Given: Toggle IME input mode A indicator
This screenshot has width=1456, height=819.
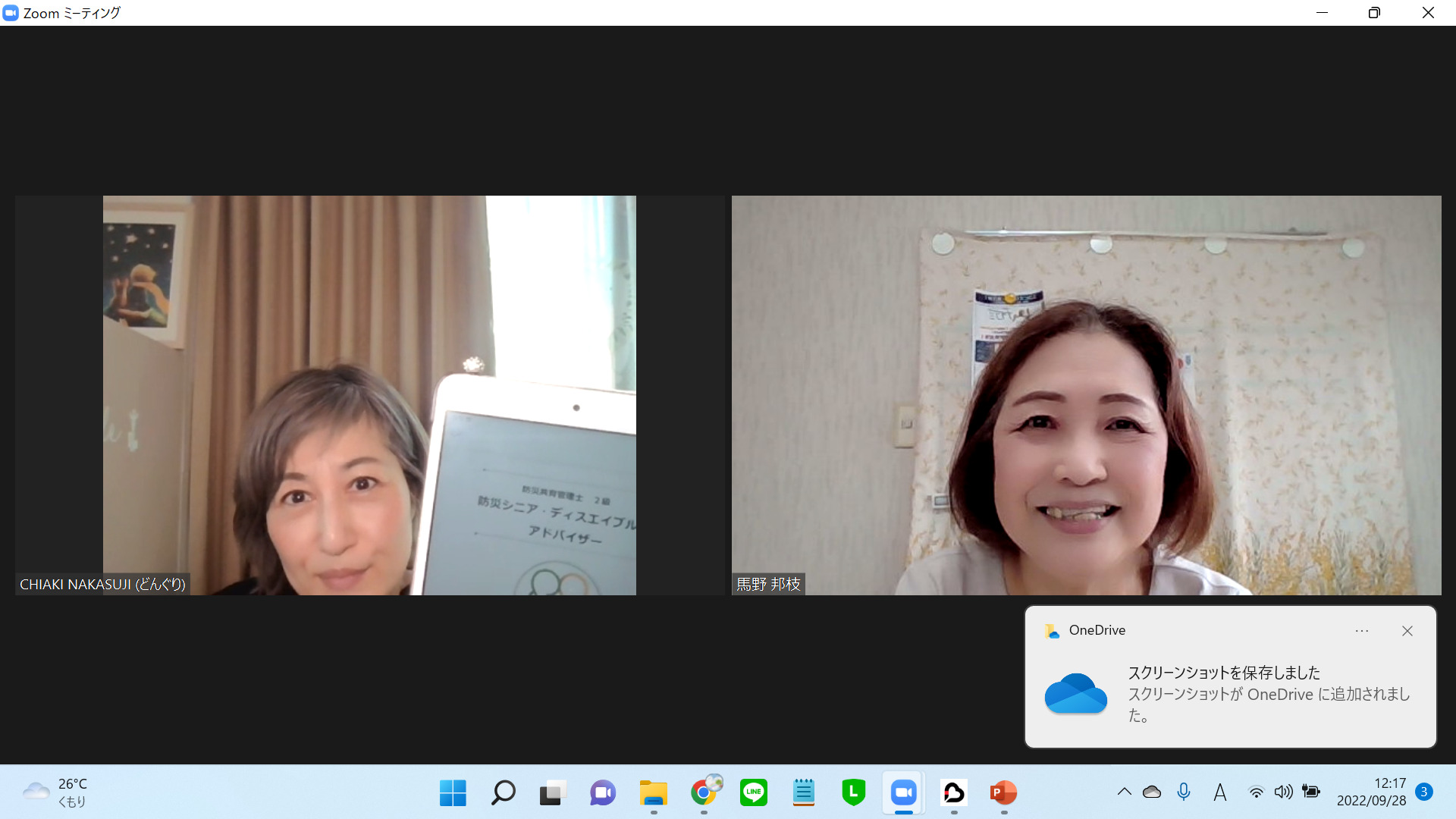Looking at the screenshot, I should pyautogui.click(x=1219, y=792).
